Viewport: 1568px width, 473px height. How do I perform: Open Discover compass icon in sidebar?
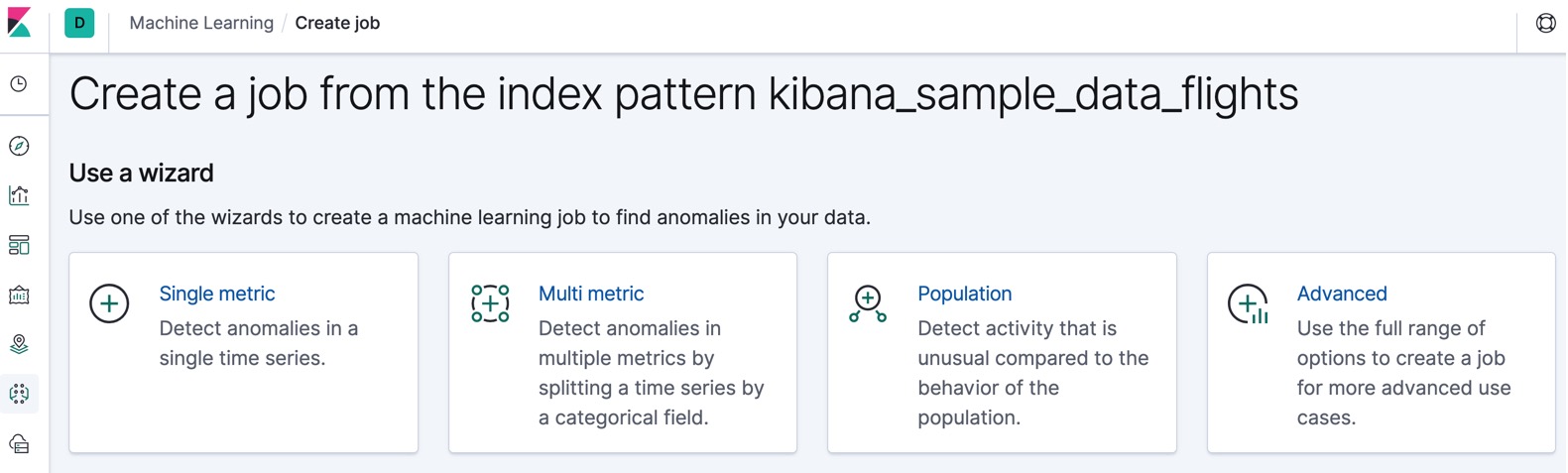pyautogui.click(x=19, y=146)
